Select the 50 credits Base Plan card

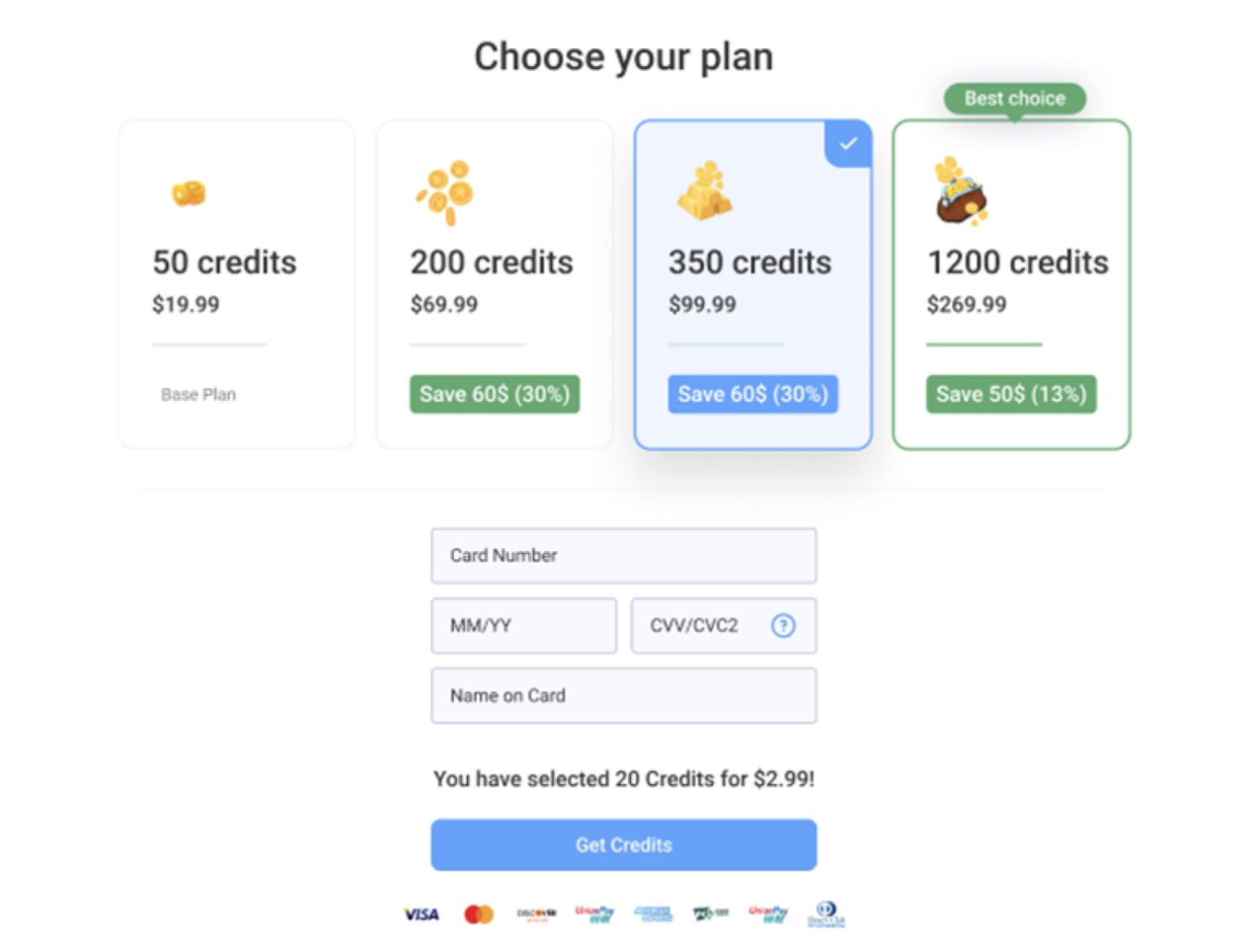236,285
